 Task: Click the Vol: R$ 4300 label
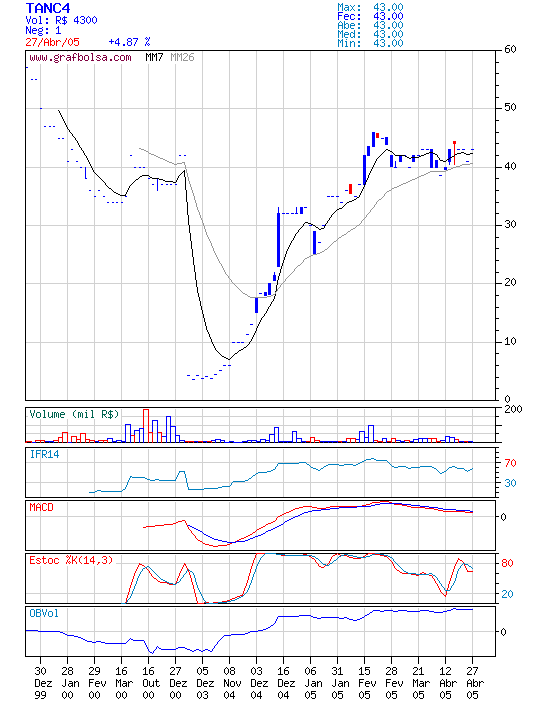click(62, 20)
